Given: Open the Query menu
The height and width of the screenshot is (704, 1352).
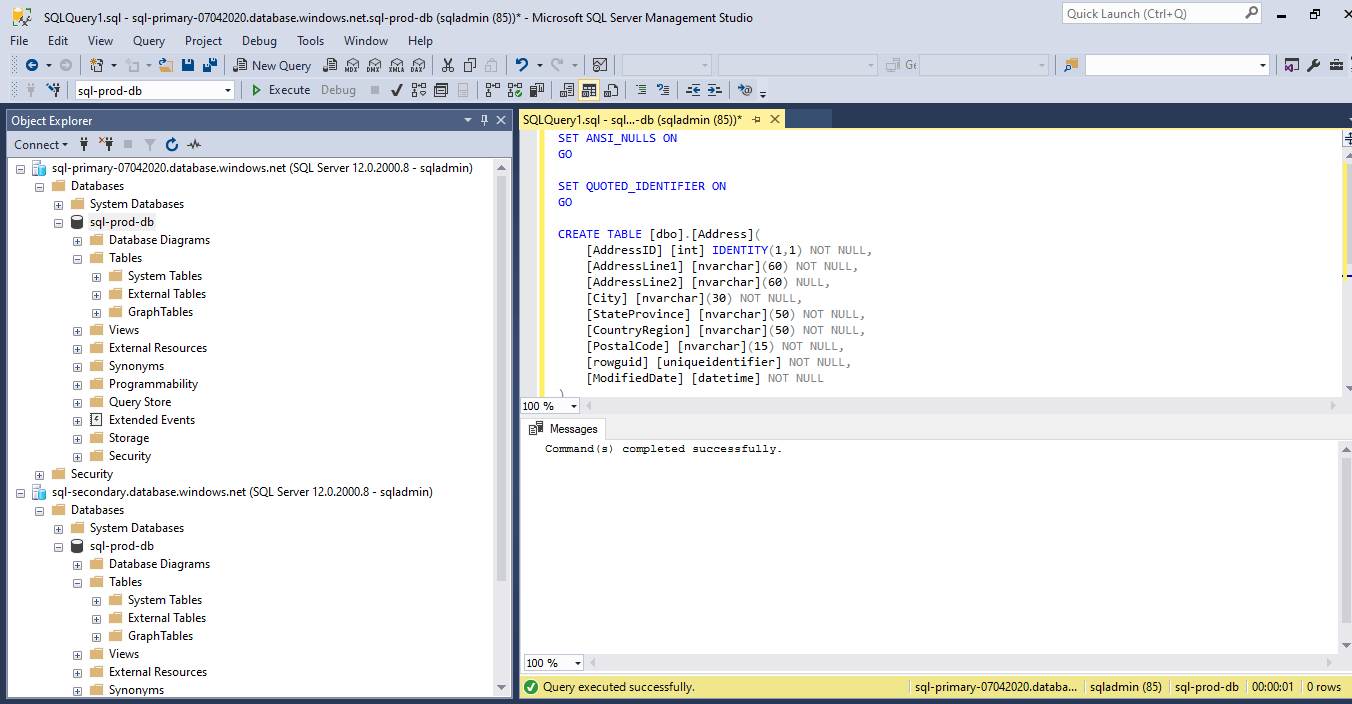Looking at the screenshot, I should 148,41.
